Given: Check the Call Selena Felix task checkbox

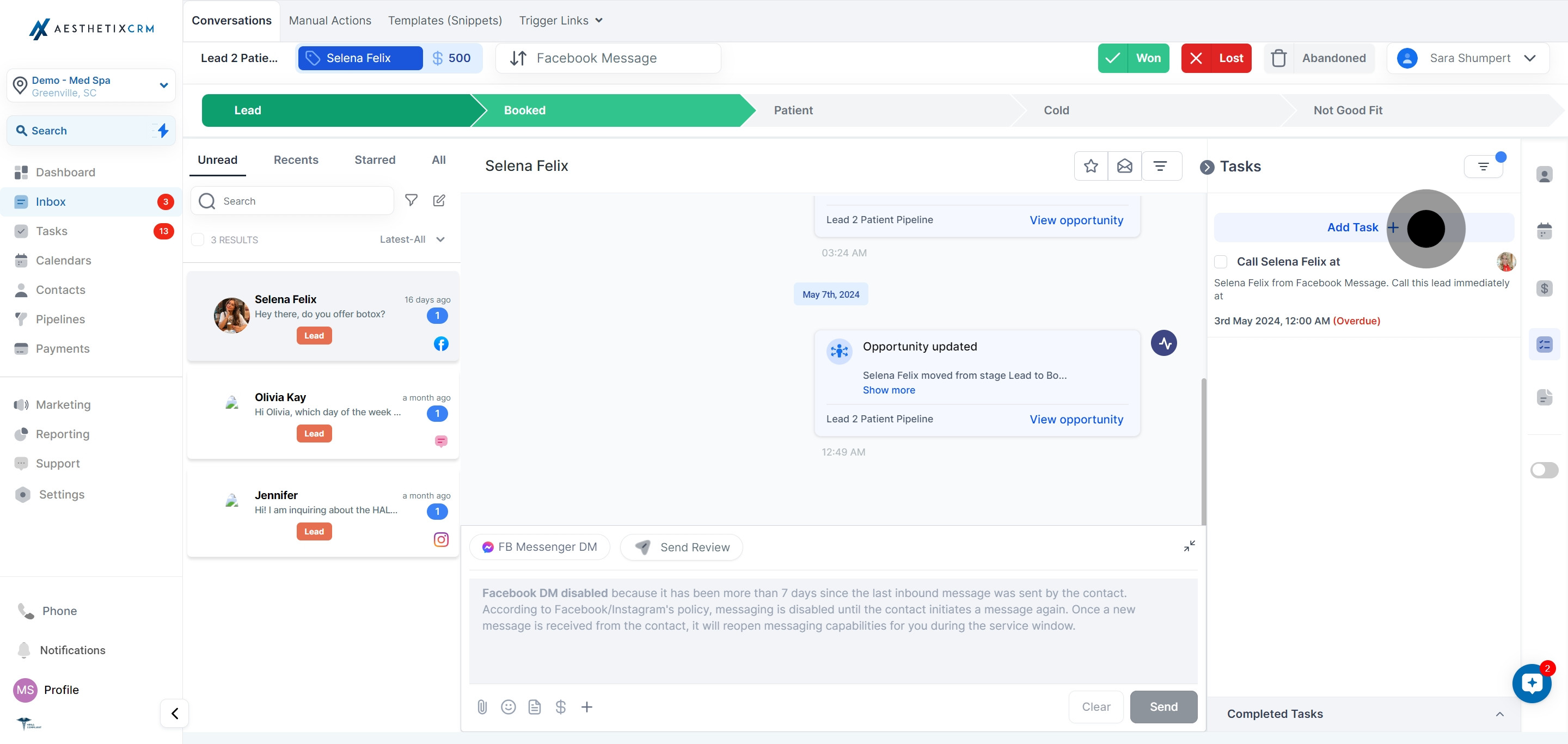Looking at the screenshot, I should tap(1221, 262).
